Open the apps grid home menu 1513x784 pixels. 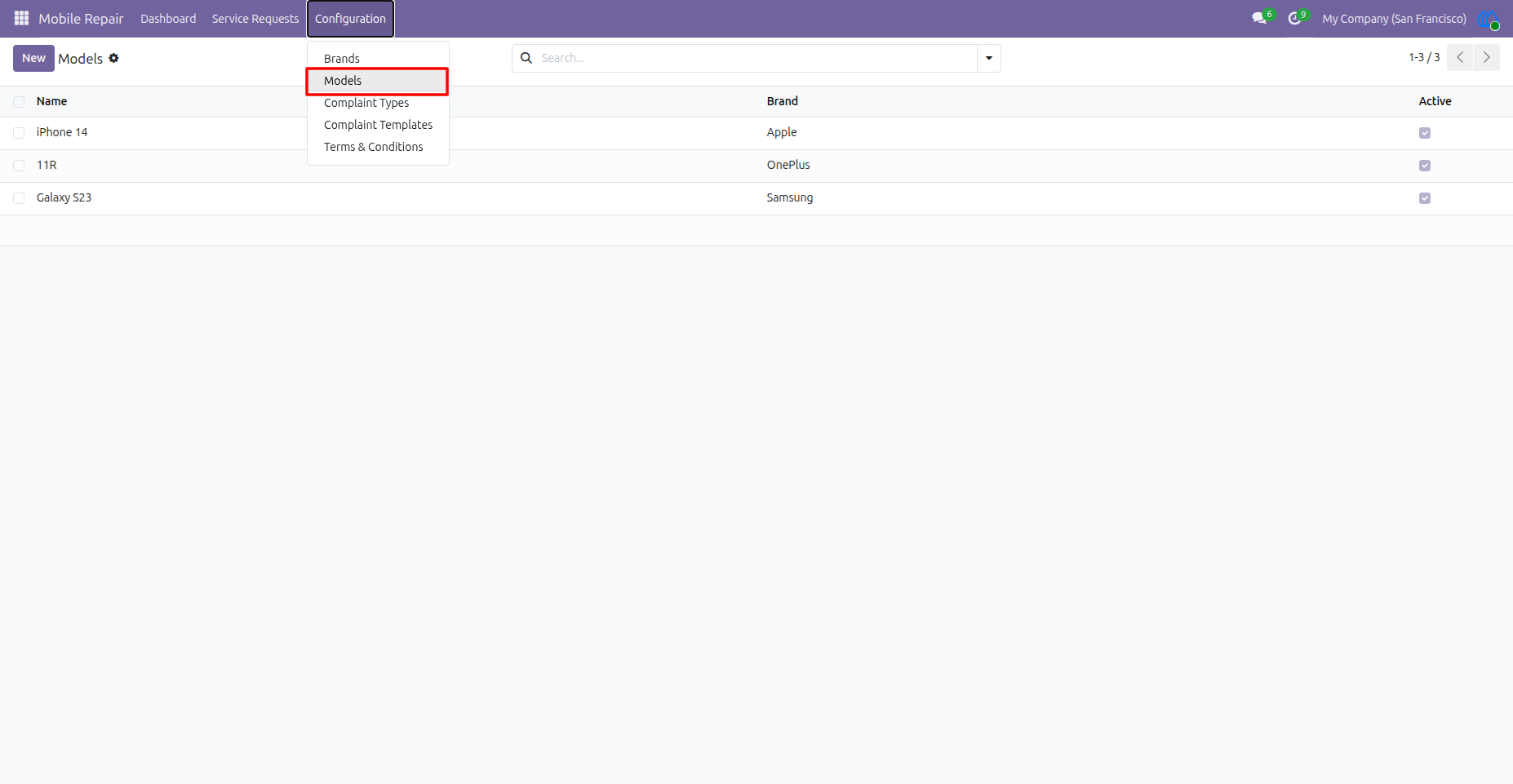(x=21, y=18)
